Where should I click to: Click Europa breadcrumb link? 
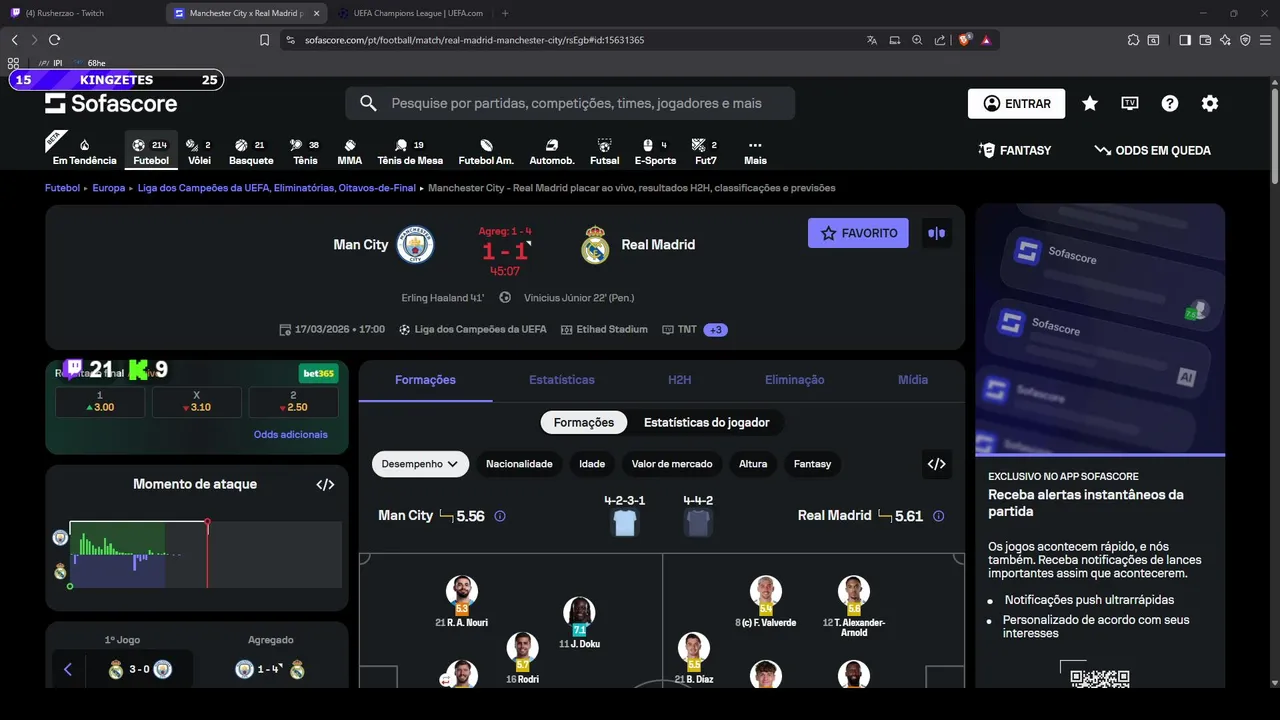(x=109, y=188)
